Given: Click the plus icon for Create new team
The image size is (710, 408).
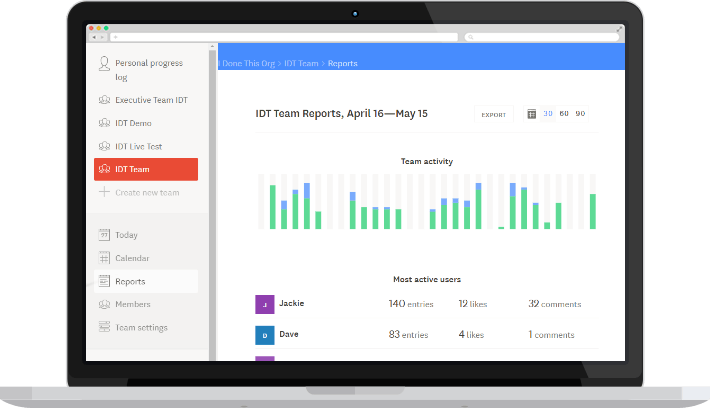Looking at the screenshot, I should point(104,192).
